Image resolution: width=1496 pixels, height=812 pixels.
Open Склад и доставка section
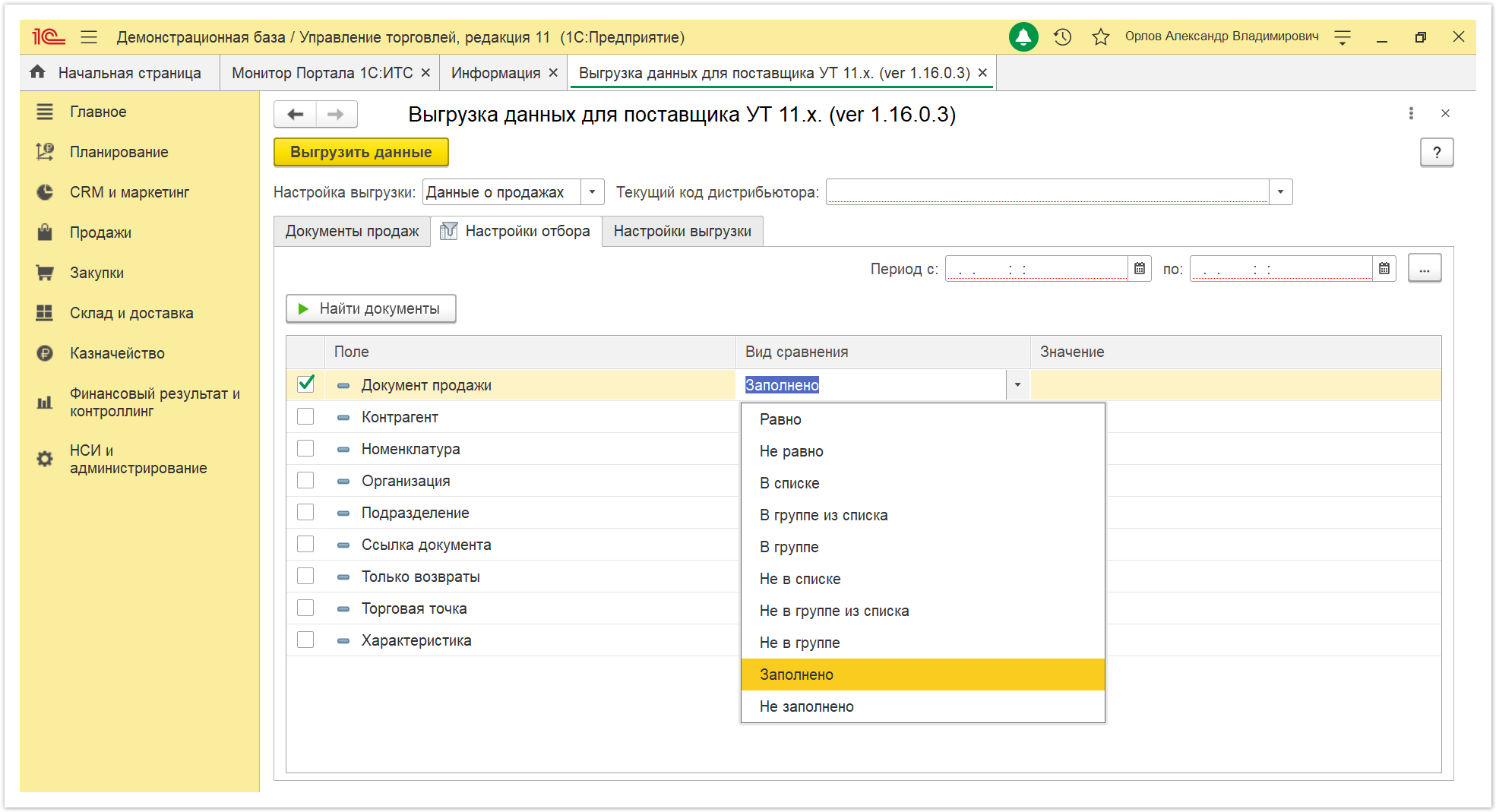point(131,313)
